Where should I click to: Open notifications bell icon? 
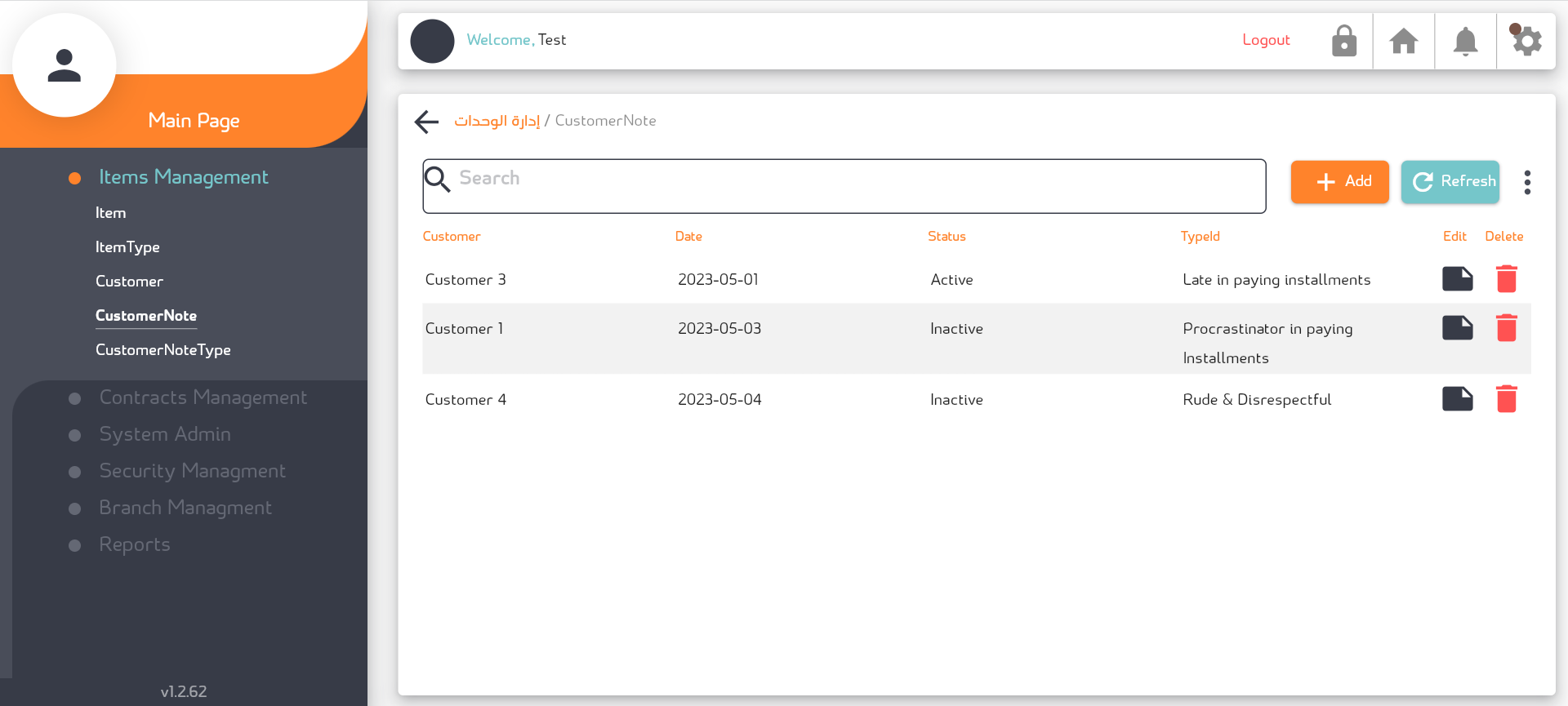[x=1465, y=41]
